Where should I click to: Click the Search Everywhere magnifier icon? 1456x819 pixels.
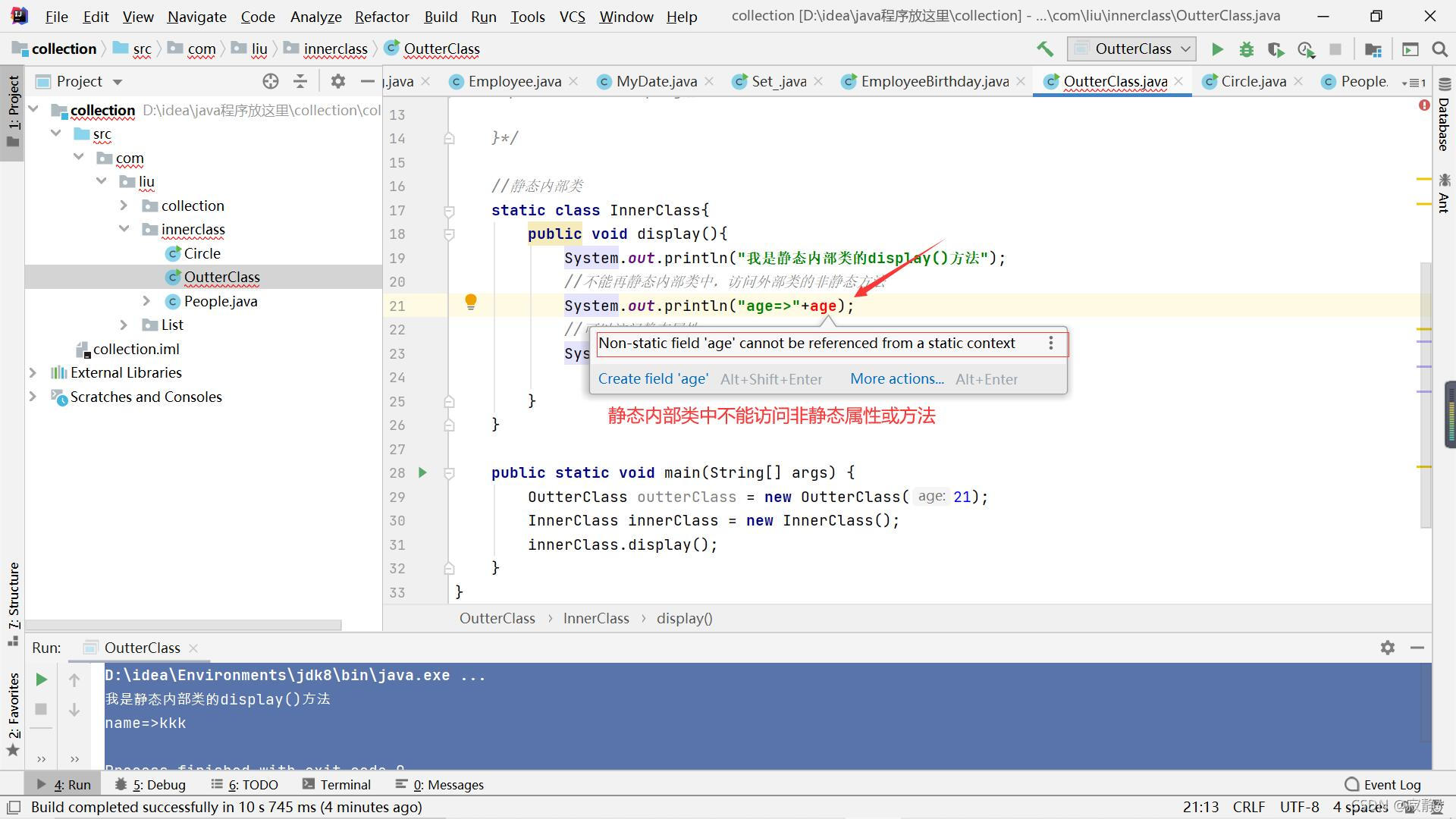1439,49
